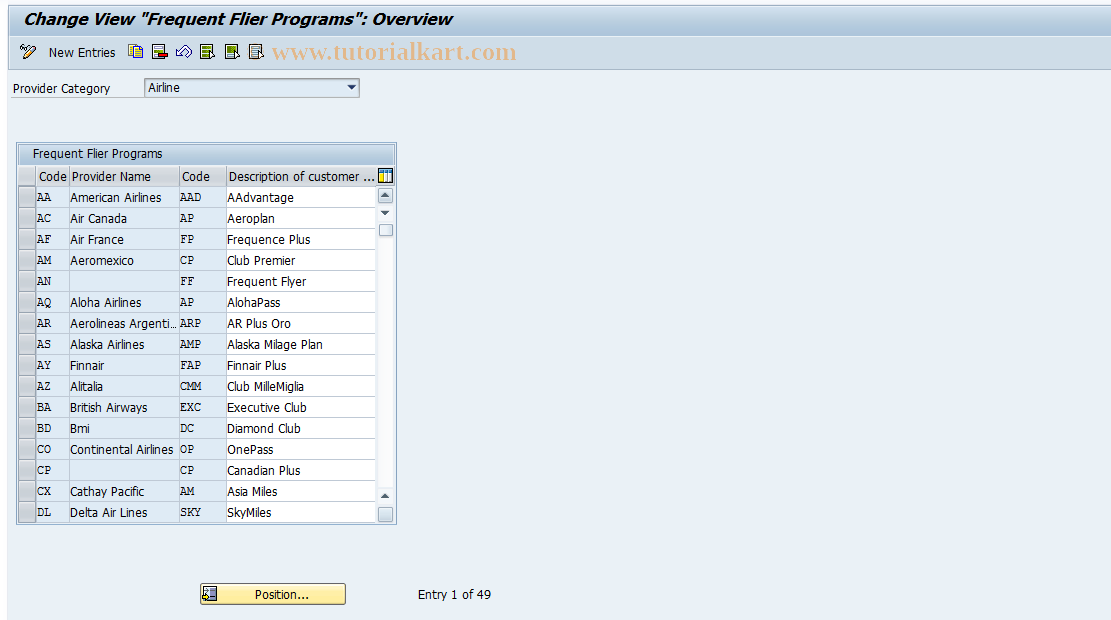1111x620 pixels.
Task: Click the Club MilleMiglia cell
Action: 300,386
